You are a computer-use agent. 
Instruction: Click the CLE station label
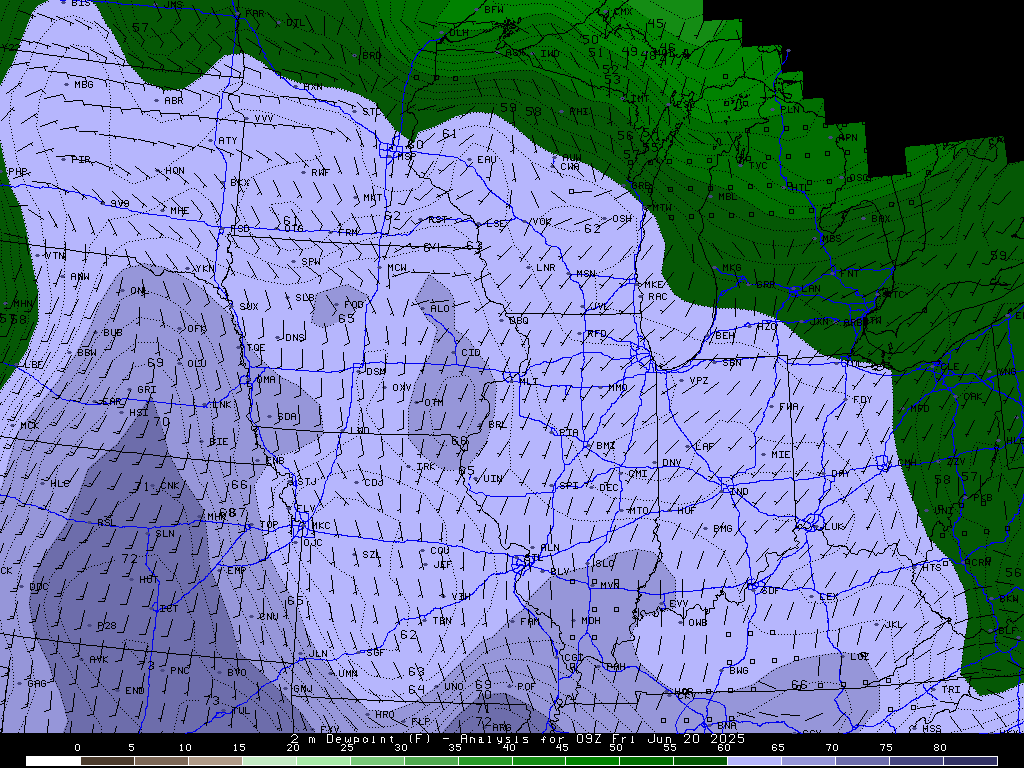[950, 366]
